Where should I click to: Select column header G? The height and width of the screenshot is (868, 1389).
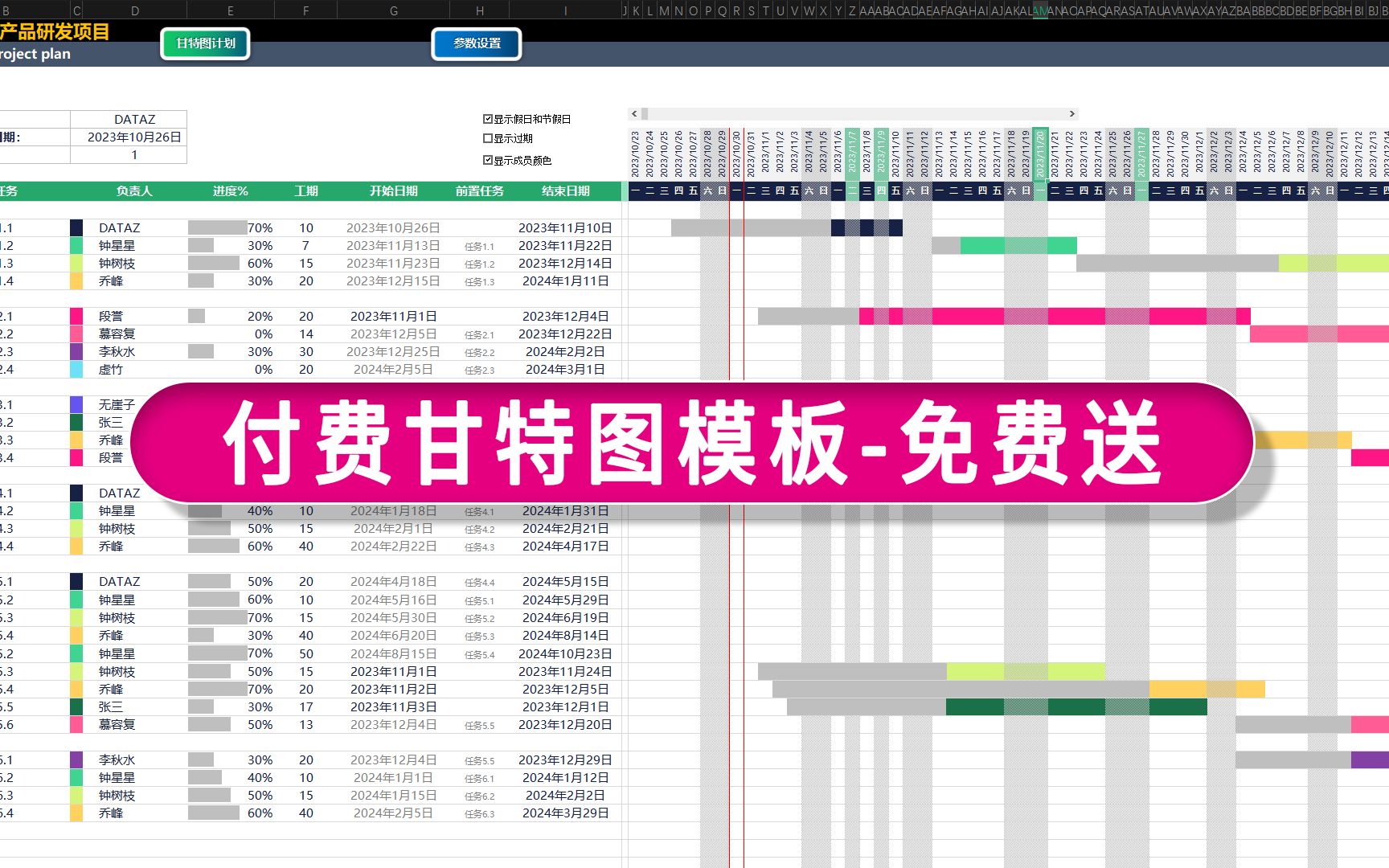click(394, 10)
